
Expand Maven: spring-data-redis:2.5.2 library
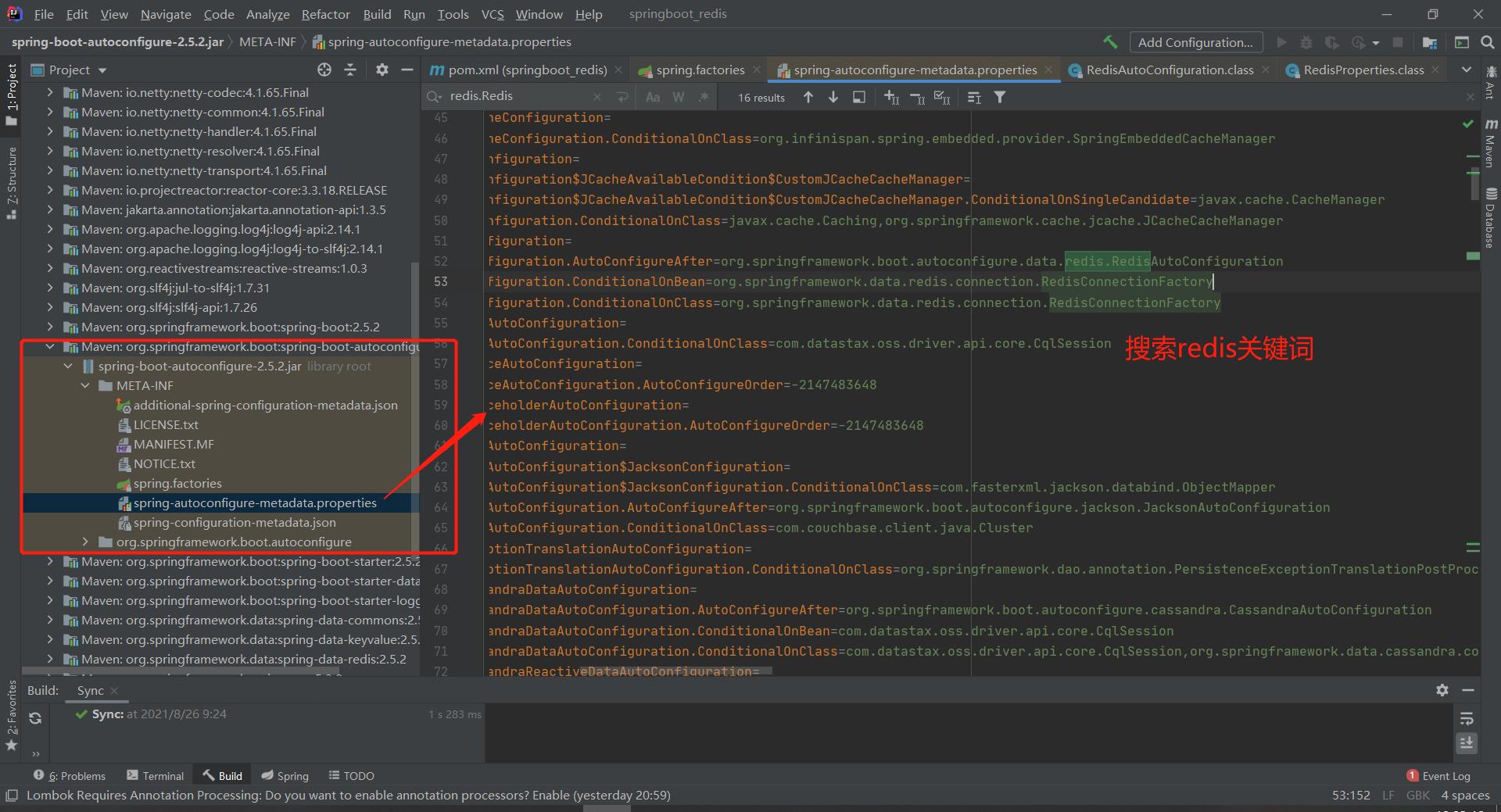point(50,659)
